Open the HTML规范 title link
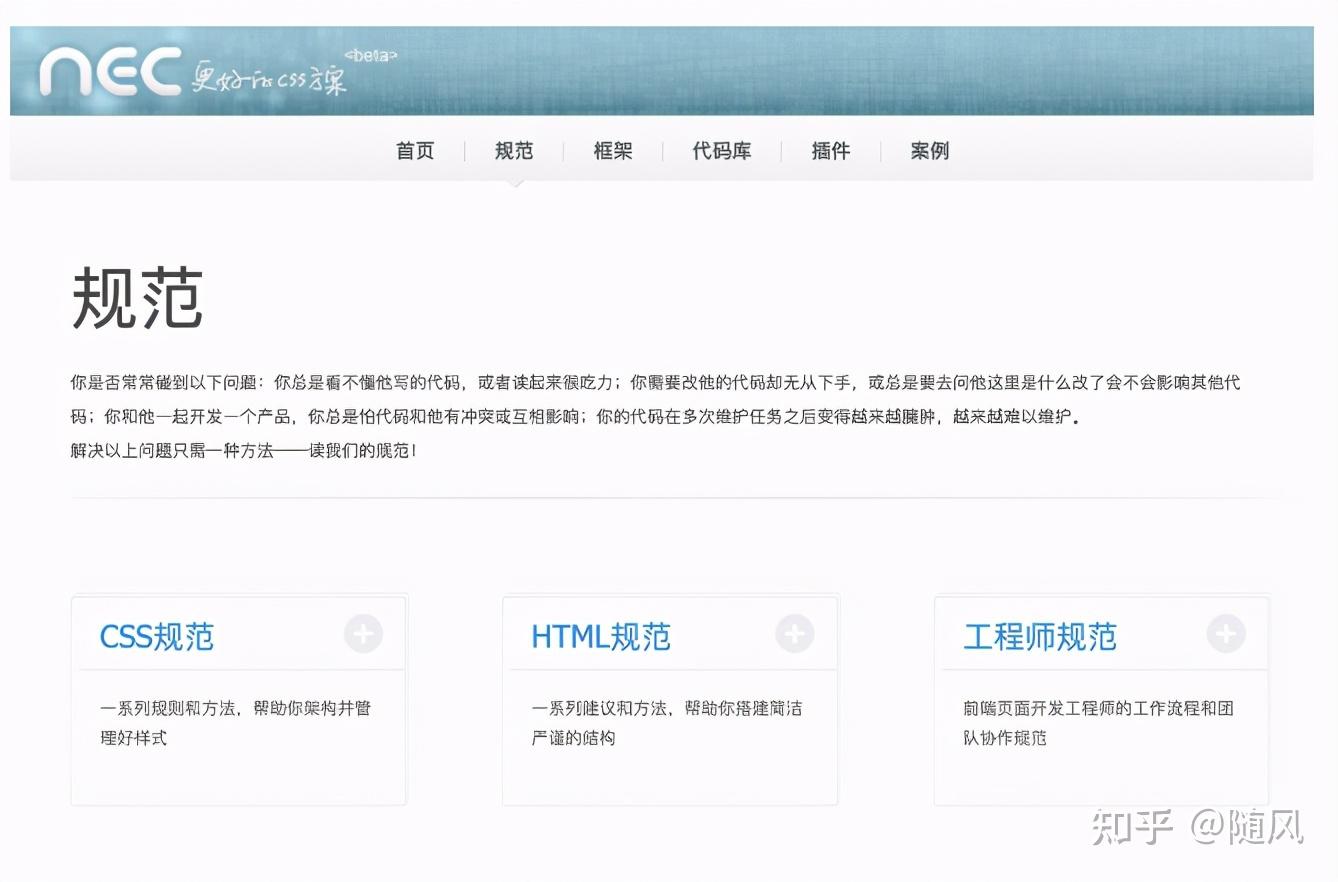This screenshot has width=1338, height=882. point(601,637)
